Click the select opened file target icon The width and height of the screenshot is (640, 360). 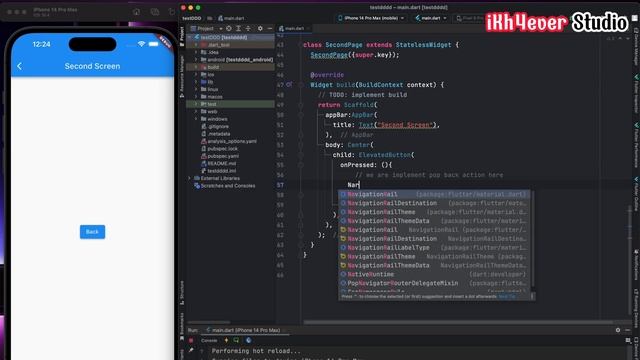[229, 29]
